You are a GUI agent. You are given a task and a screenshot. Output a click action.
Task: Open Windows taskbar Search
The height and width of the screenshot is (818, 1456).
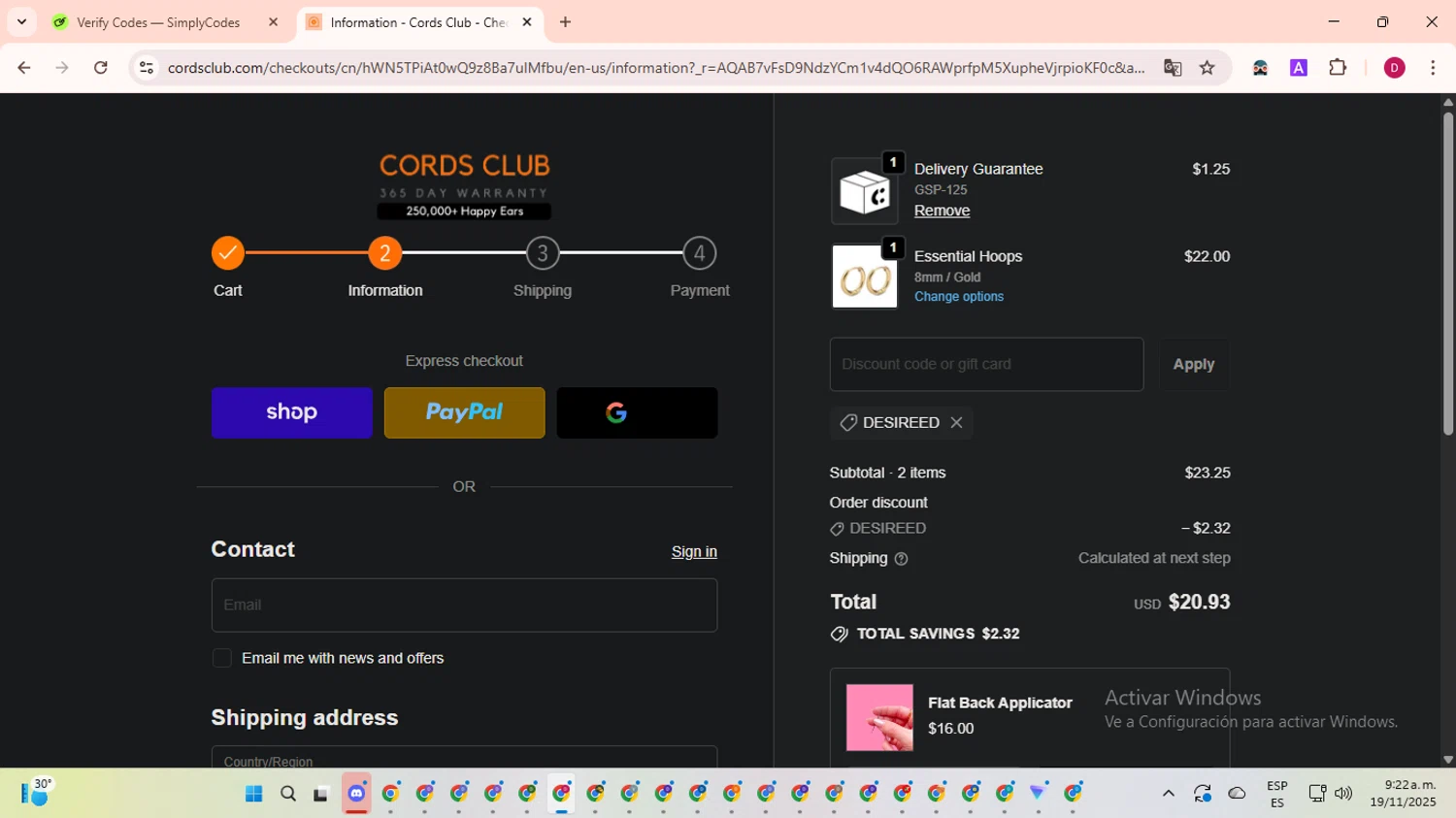pyautogui.click(x=288, y=794)
